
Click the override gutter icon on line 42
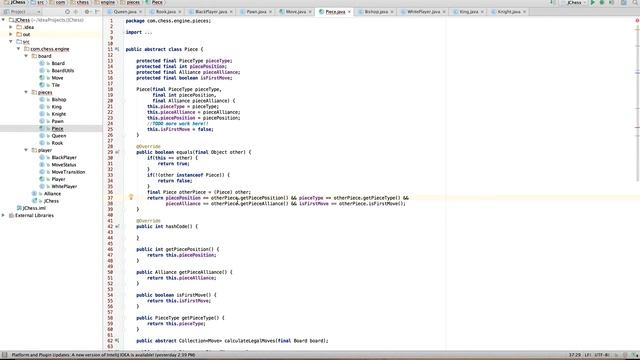[117, 227]
